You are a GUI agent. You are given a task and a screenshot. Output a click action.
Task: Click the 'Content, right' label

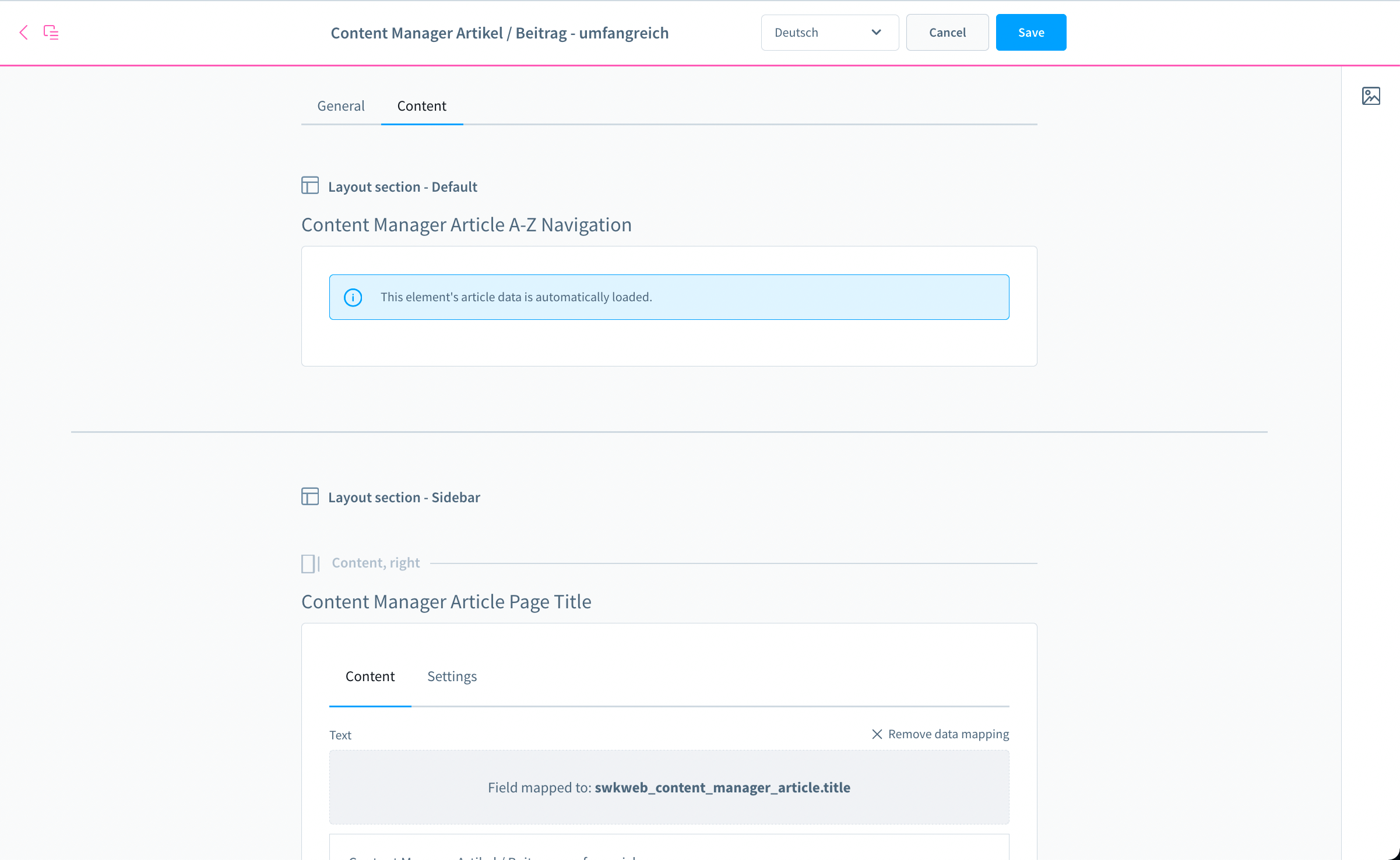[x=376, y=563]
